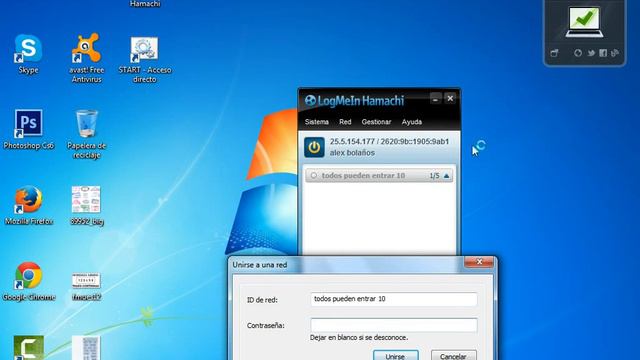Open the Red menu
640x360 pixels.
pyautogui.click(x=345, y=122)
